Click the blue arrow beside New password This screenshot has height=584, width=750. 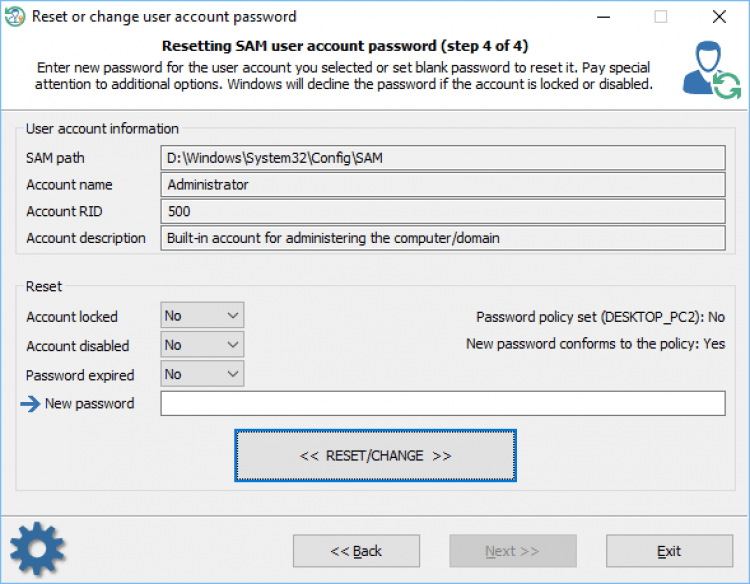click(x=30, y=404)
